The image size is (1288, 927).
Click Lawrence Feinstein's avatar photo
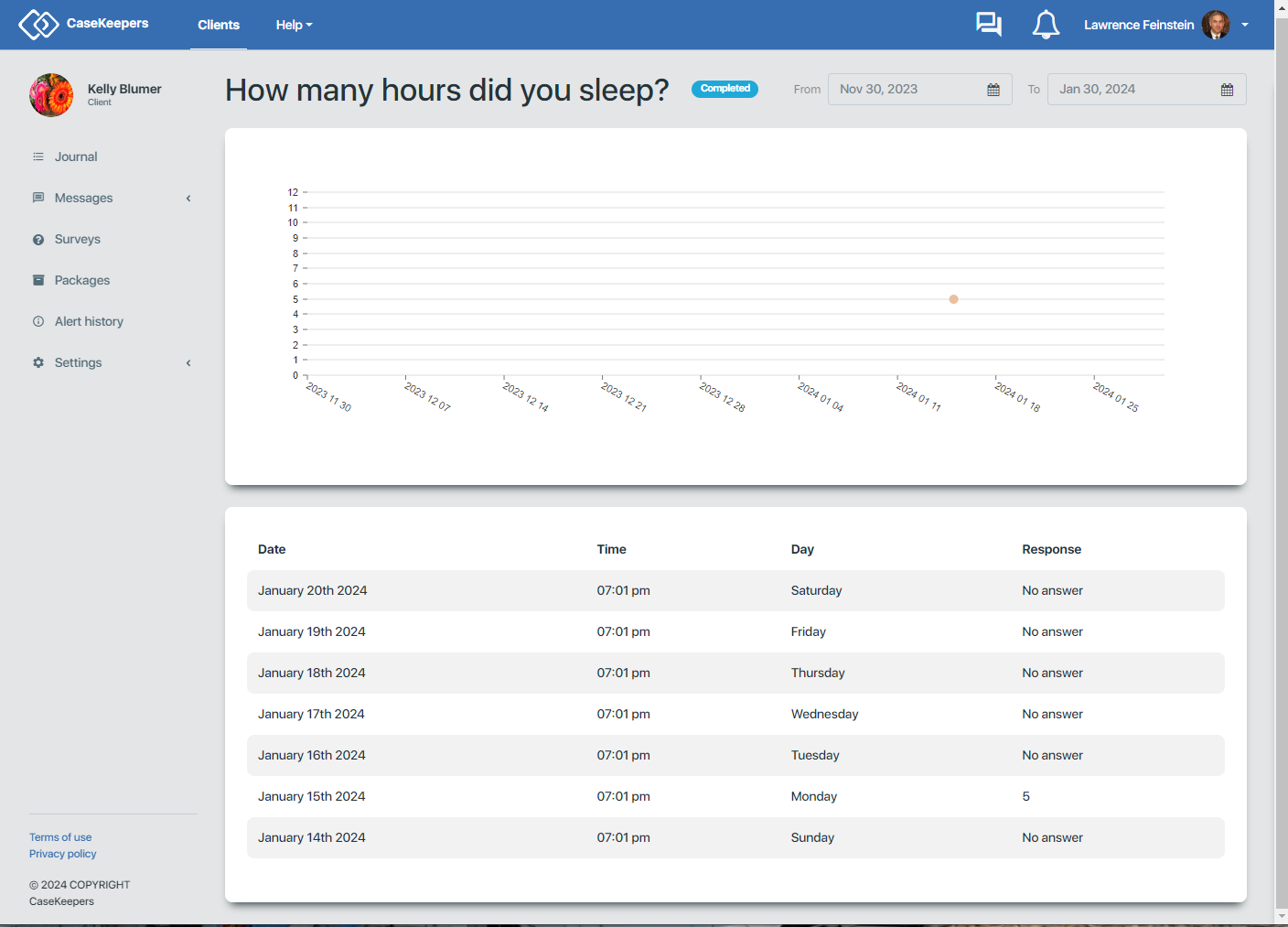(1216, 25)
